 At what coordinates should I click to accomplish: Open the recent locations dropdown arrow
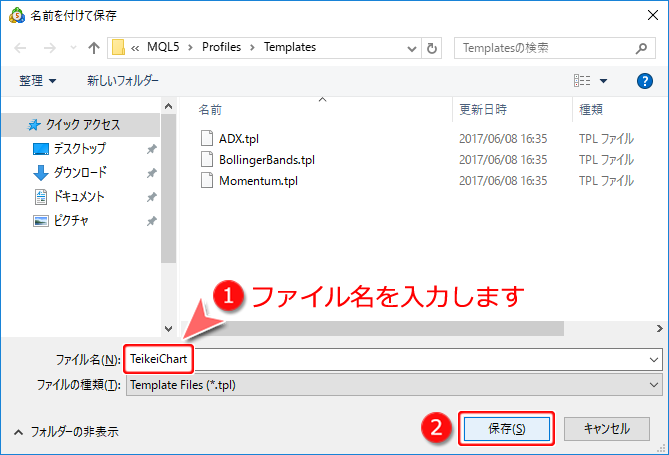tap(73, 47)
